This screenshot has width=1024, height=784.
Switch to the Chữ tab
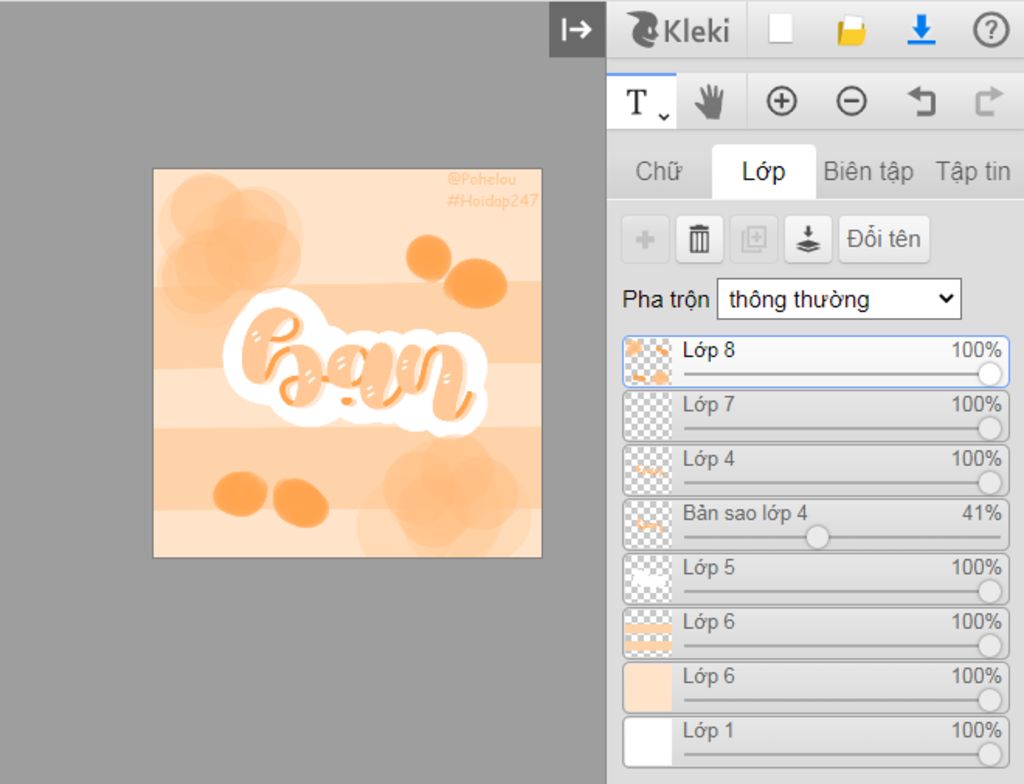point(659,171)
